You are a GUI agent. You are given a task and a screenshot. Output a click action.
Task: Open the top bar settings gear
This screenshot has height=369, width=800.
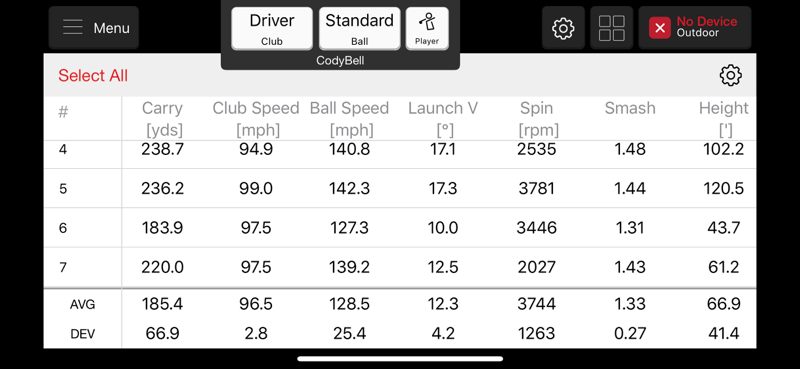point(563,28)
